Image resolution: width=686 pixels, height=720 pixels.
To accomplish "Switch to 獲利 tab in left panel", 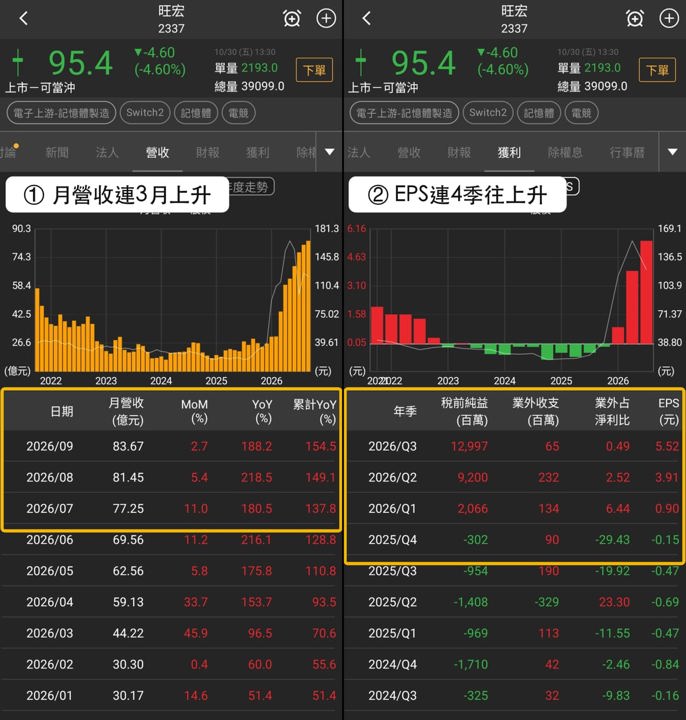I will pos(258,152).
